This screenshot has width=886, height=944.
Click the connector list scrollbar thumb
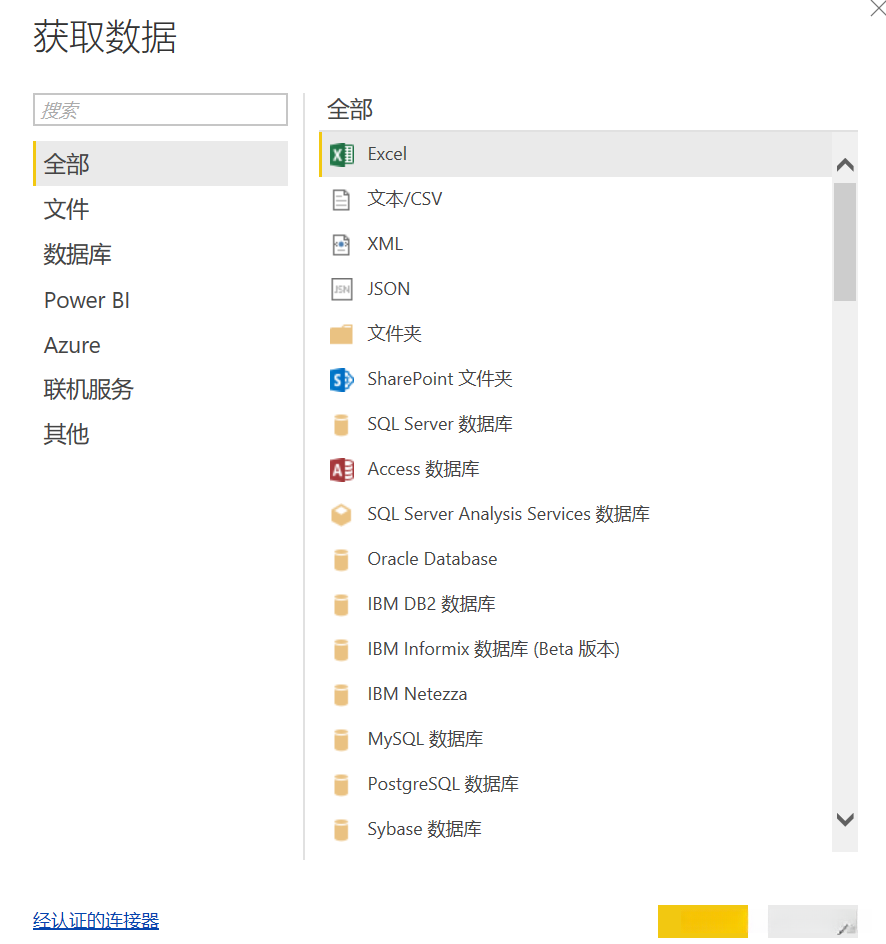pyautogui.click(x=845, y=241)
